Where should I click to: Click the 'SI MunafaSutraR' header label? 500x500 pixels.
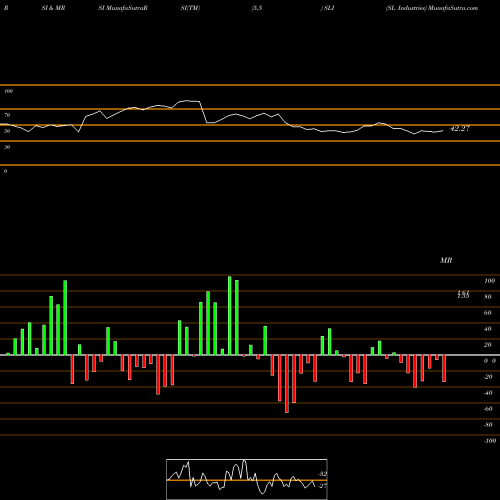(x=123, y=8)
